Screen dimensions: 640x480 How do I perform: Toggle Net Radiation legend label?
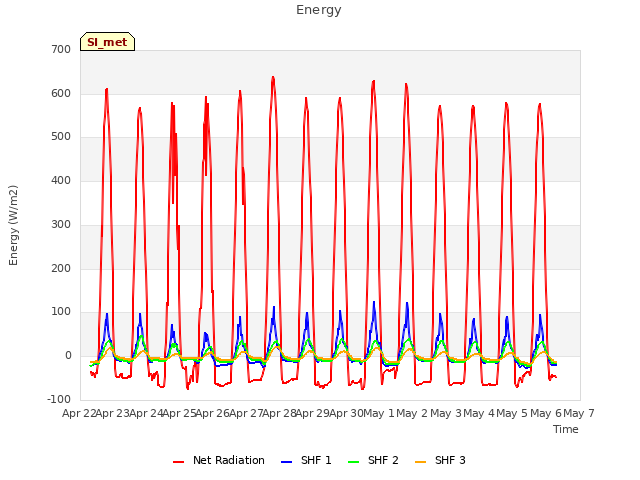[x=229, y=460]
